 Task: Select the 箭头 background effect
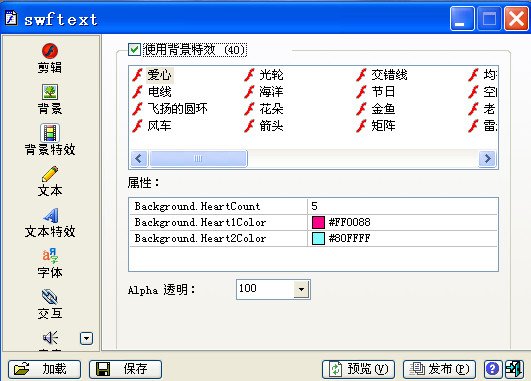[x=271, y=126]
